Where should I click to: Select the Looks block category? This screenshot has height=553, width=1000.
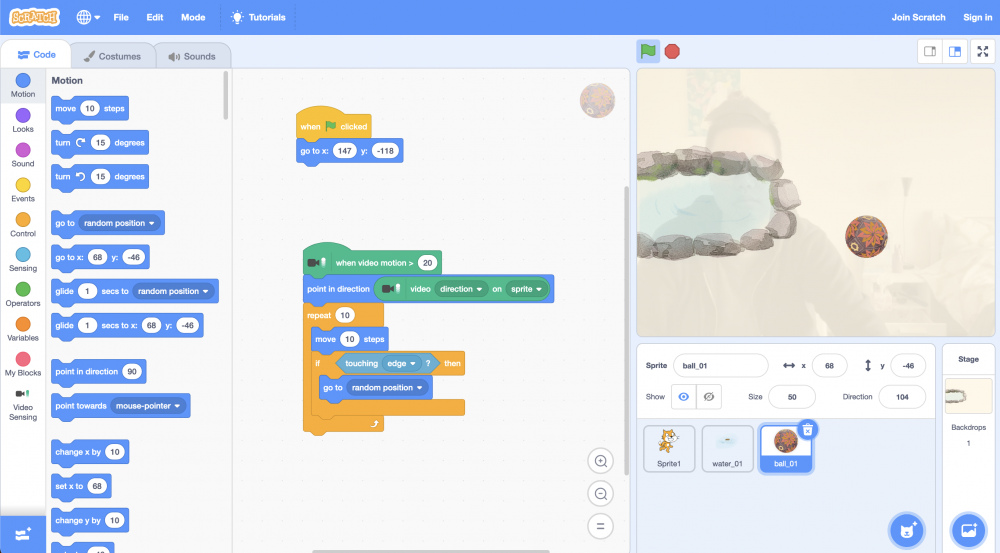click(x=23, y=121)
